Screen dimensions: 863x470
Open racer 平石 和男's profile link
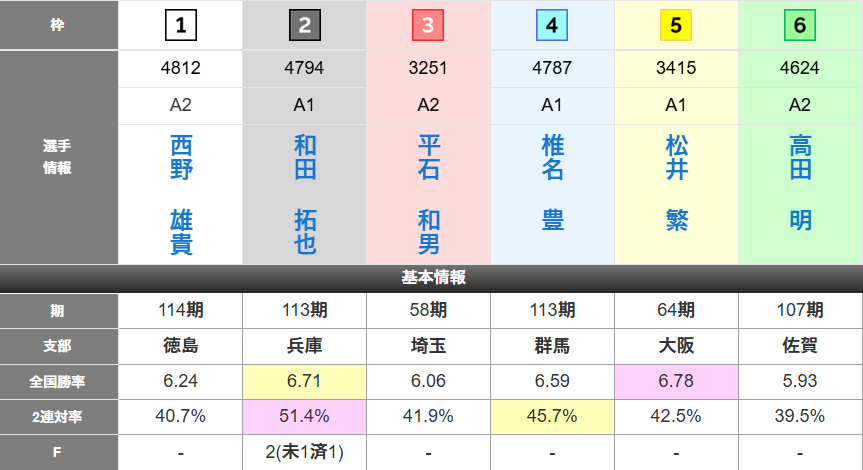coord(429,195)
